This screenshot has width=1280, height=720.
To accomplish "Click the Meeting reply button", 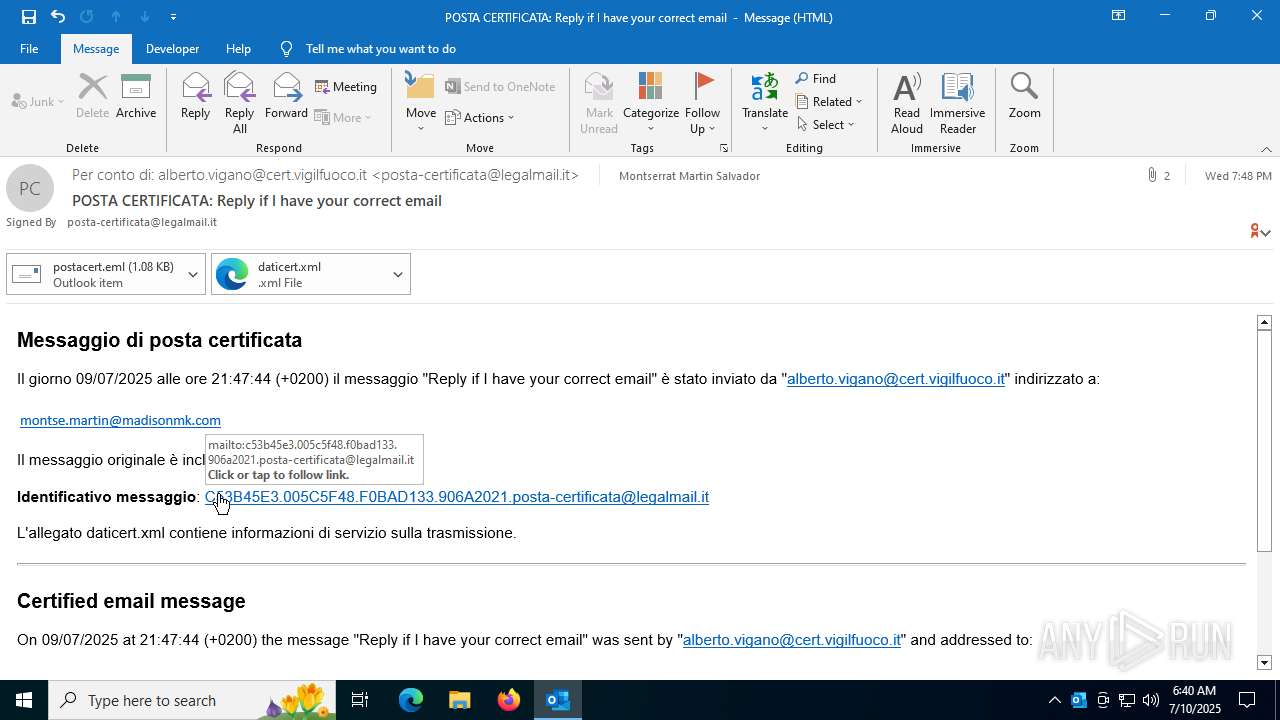I will coord(346,87).
